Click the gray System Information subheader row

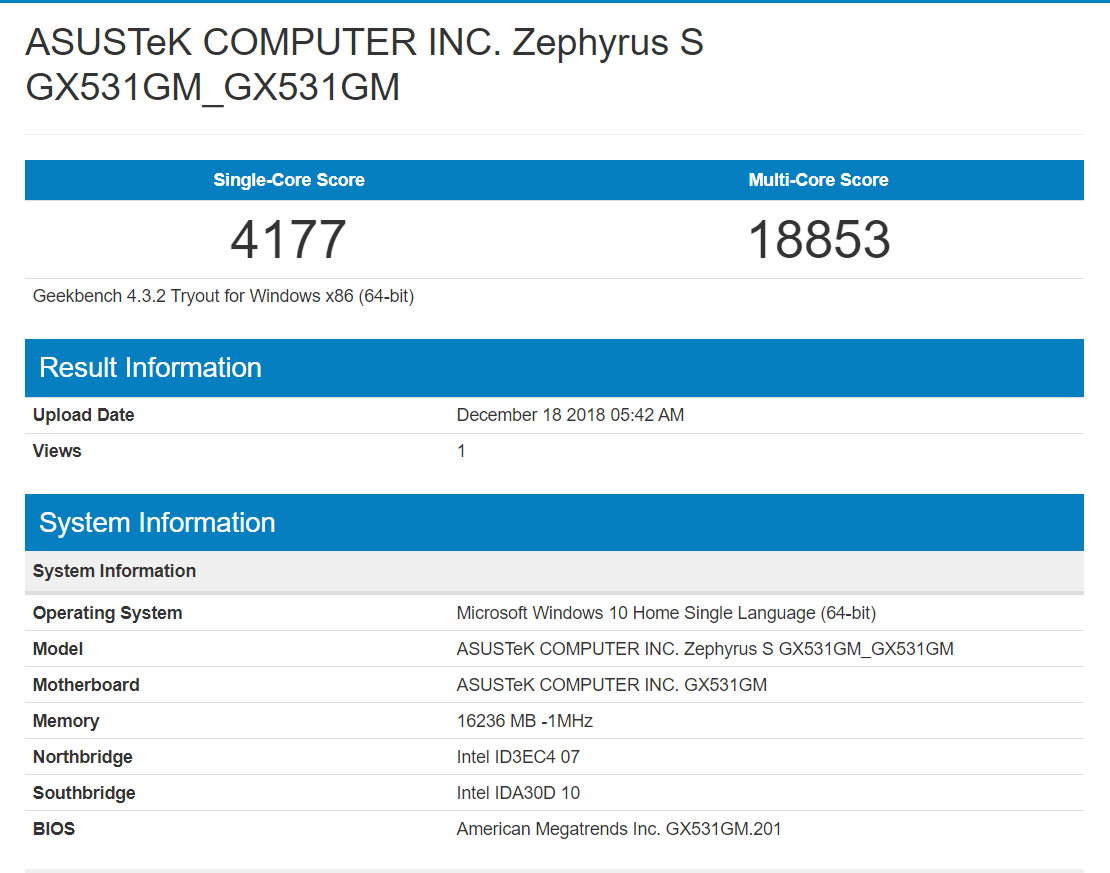pyautogui.click(x=554, y=571)
